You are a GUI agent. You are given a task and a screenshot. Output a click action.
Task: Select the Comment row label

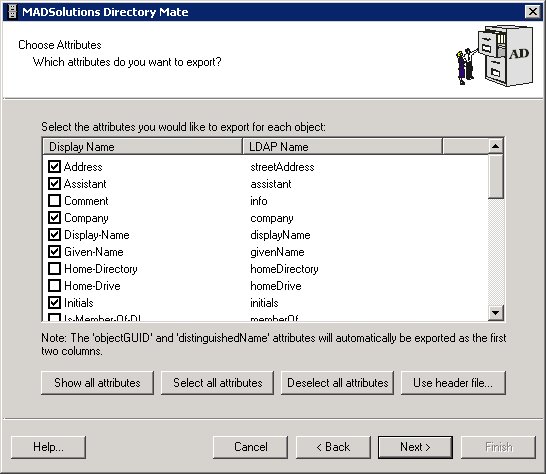coord(86,201)
